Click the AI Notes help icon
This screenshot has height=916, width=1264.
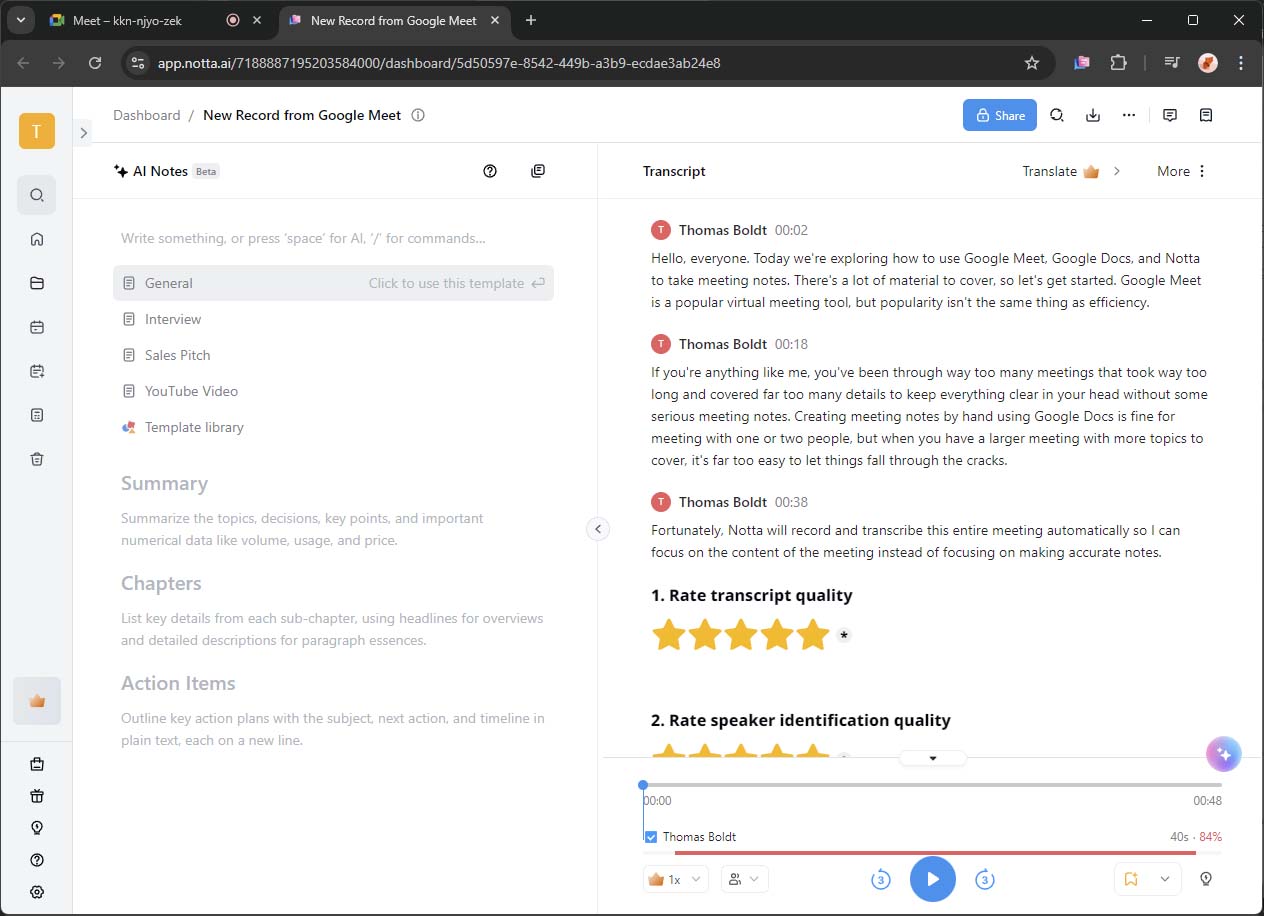tap(490, 171)
